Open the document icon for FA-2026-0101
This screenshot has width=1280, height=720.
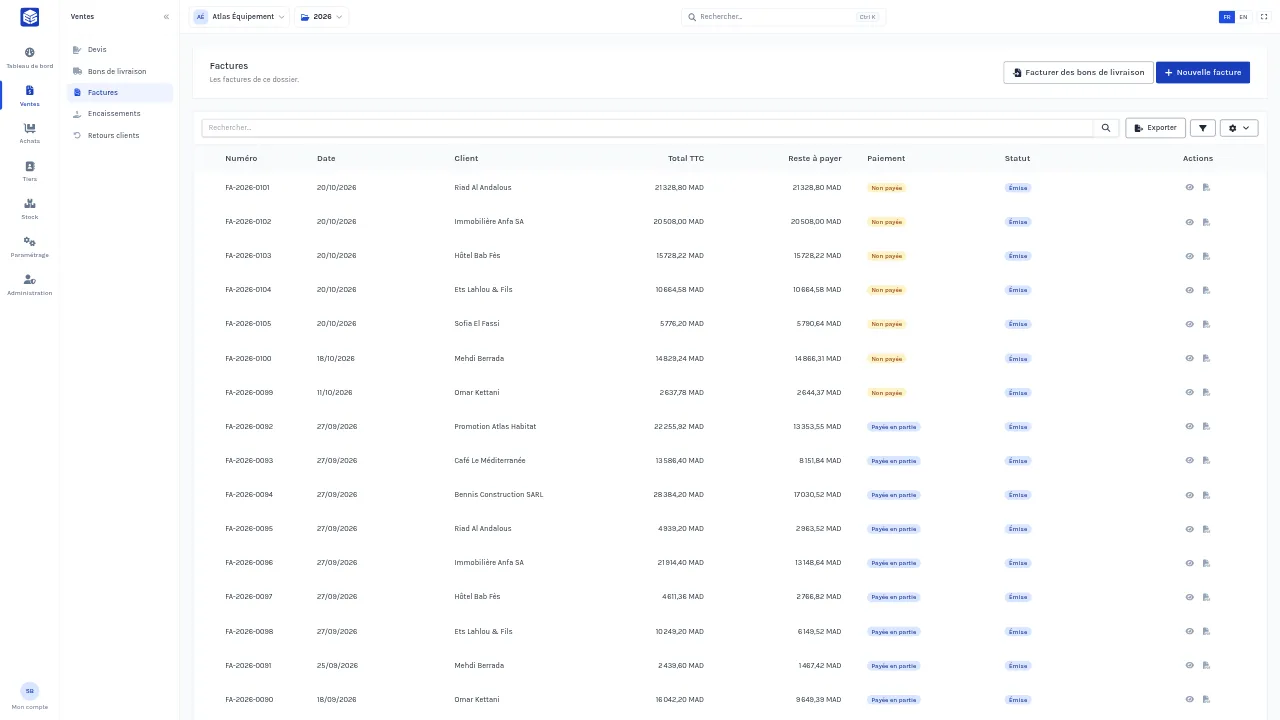(1206, 188)
